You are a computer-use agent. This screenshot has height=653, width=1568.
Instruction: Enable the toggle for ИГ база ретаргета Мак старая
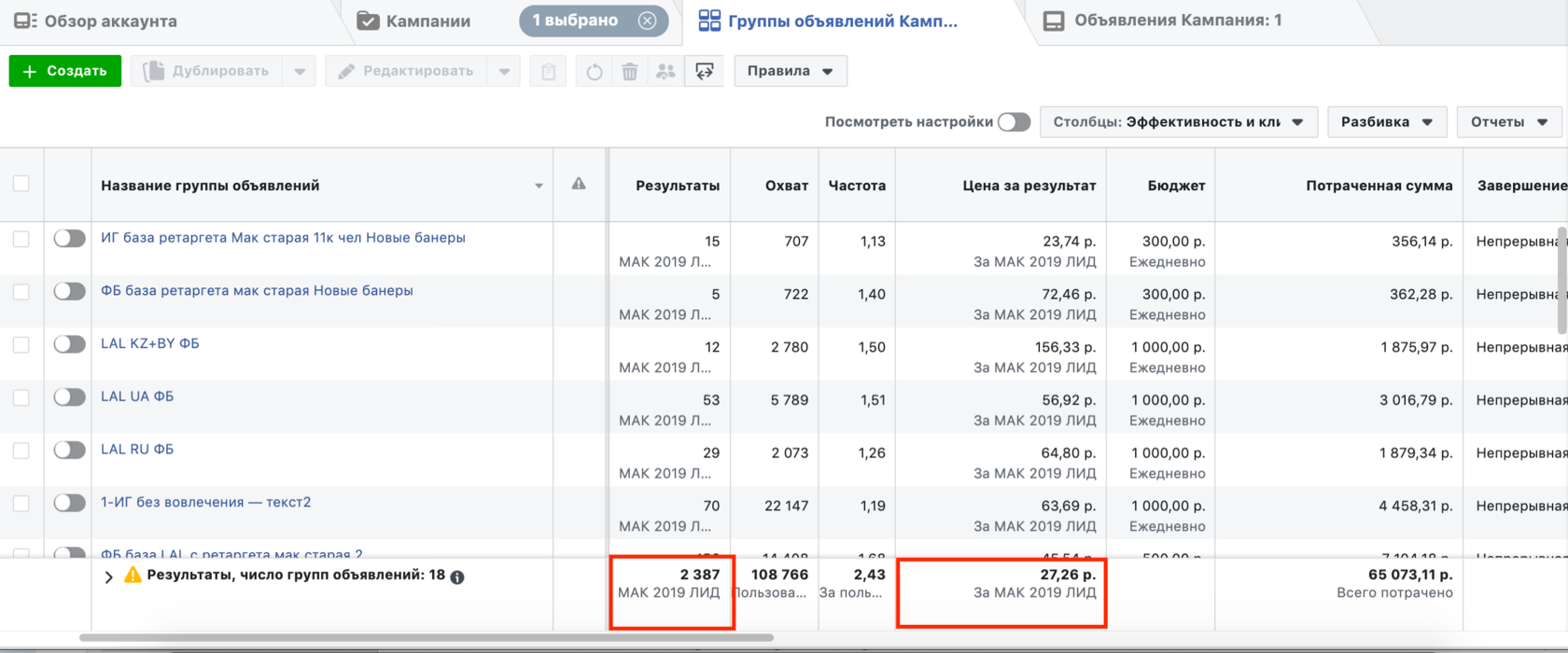pos(69,239)
